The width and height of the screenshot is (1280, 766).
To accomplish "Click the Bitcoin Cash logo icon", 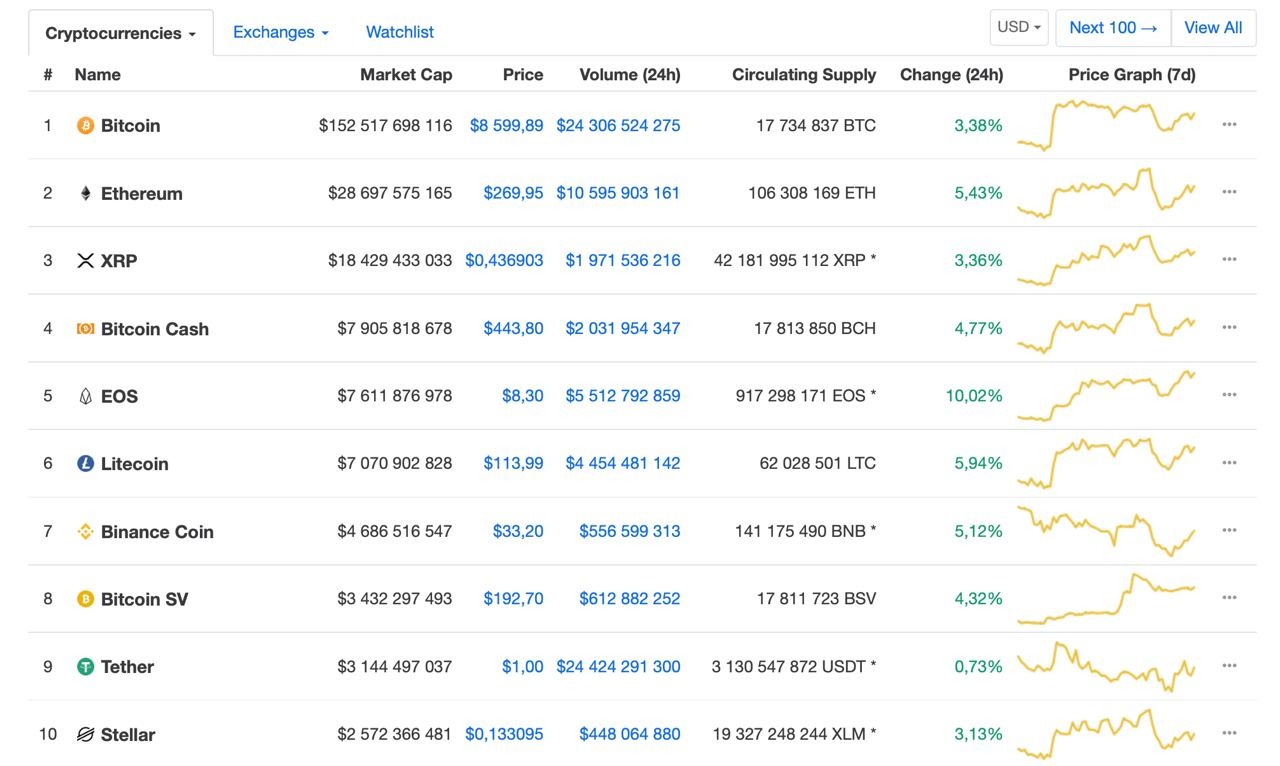I will click(x=85, y=329).
